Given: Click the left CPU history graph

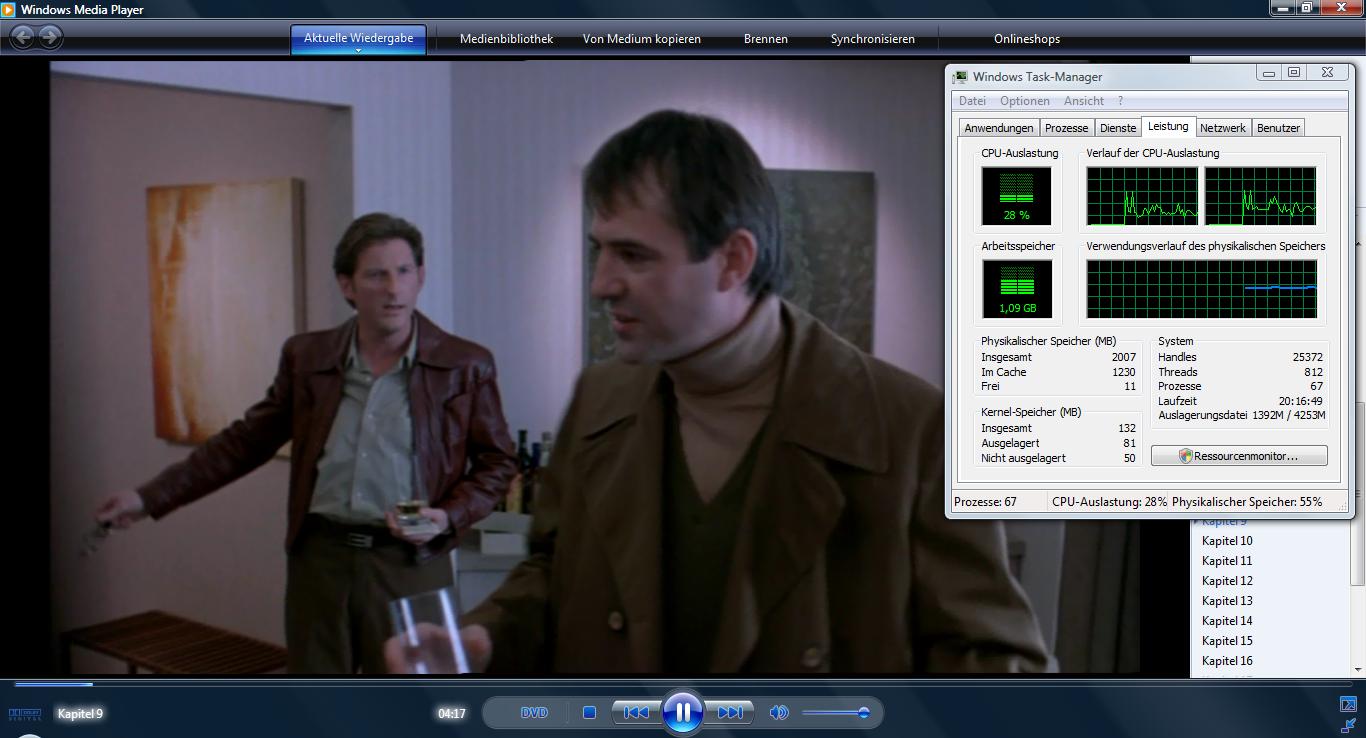Looking at the screenshot, I should click(x=1142, y=196).
